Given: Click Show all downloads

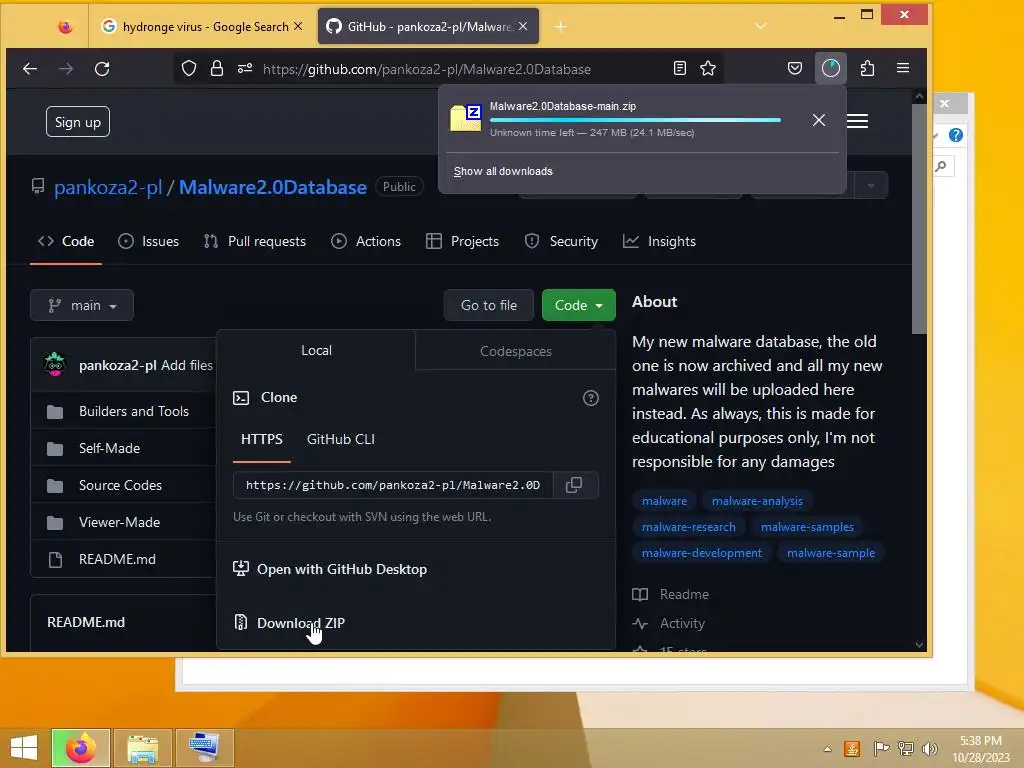Looking at the screenshot, I should pyautogui.click(x=503, y=171).
